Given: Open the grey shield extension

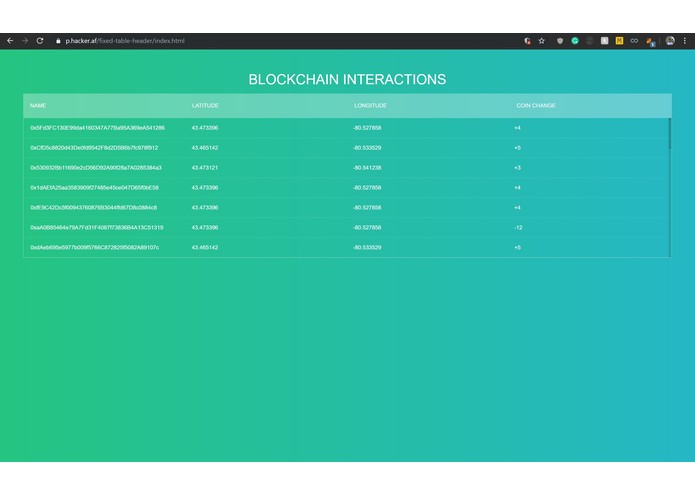Looking at the screenshot, I should [560, 41].
